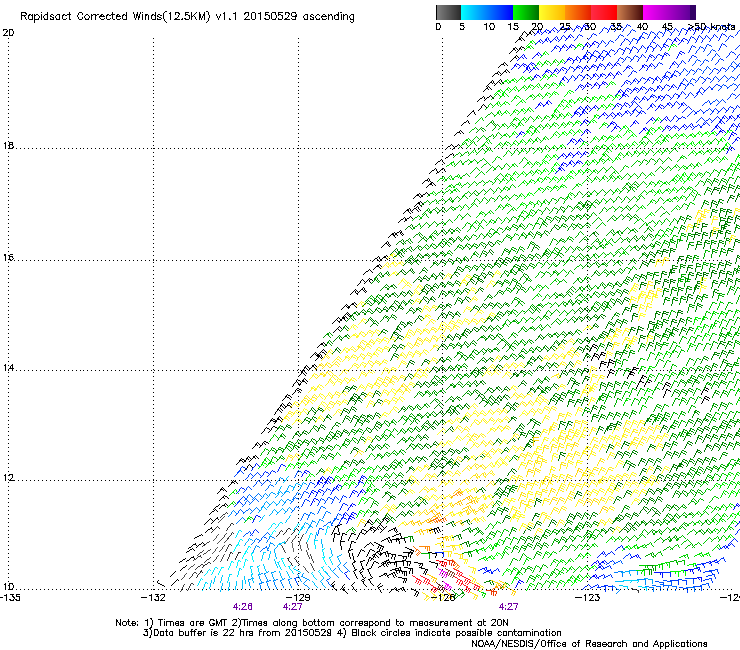The width and height of the screenshot is (740, 650).
Task: Click the longitude label "-135" on bottom axis
Action: [x=10, y=598]
